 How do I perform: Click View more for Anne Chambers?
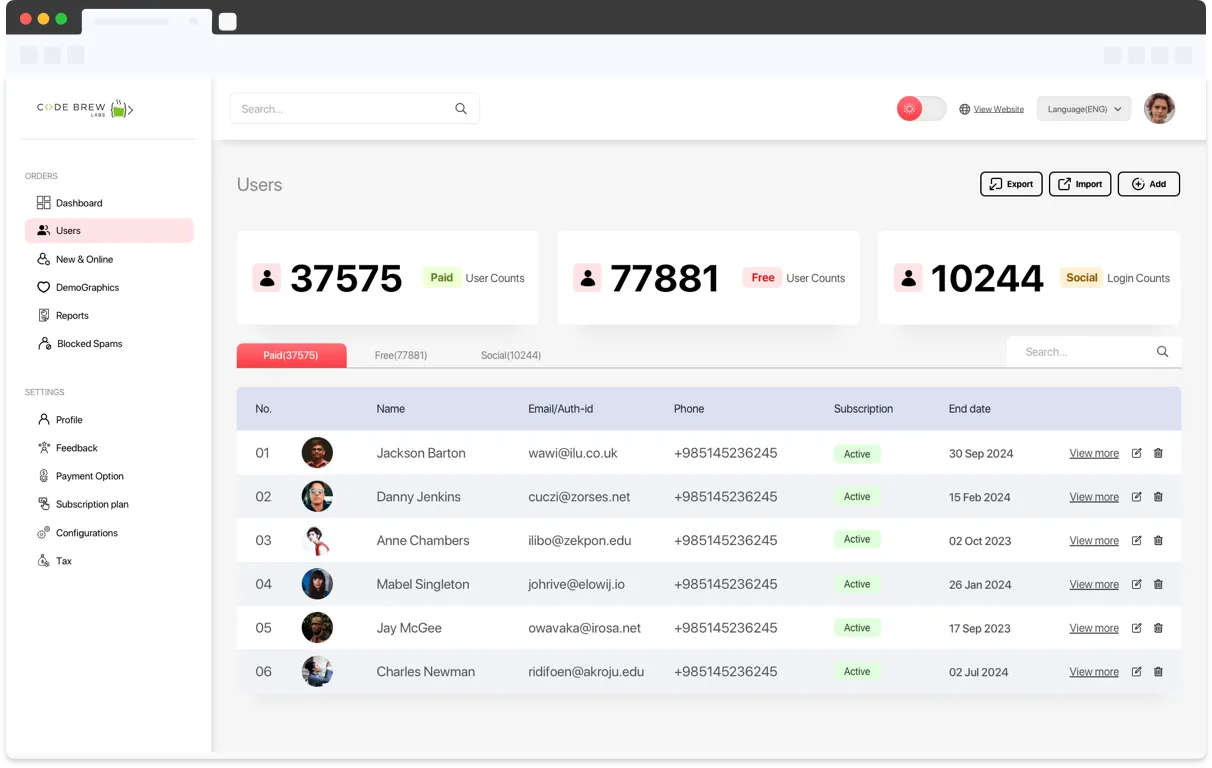click(x=1093, y=541)
